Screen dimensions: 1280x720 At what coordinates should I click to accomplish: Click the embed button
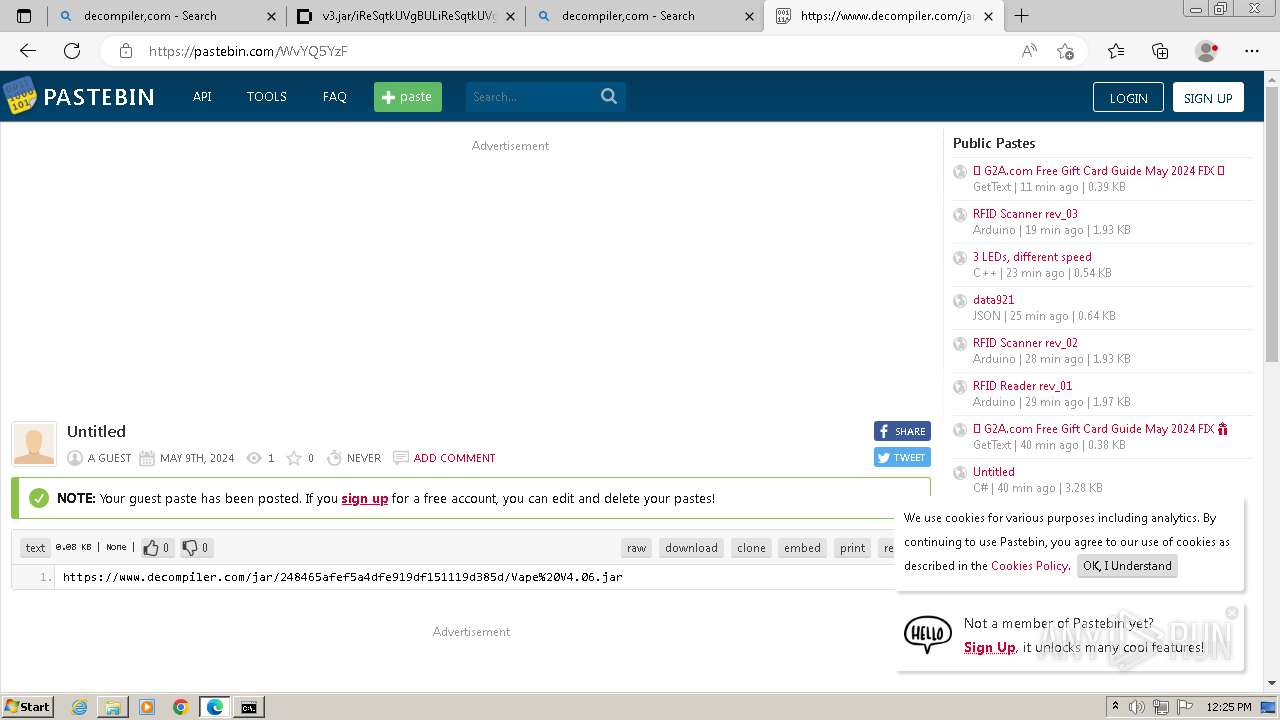point(802,548)
